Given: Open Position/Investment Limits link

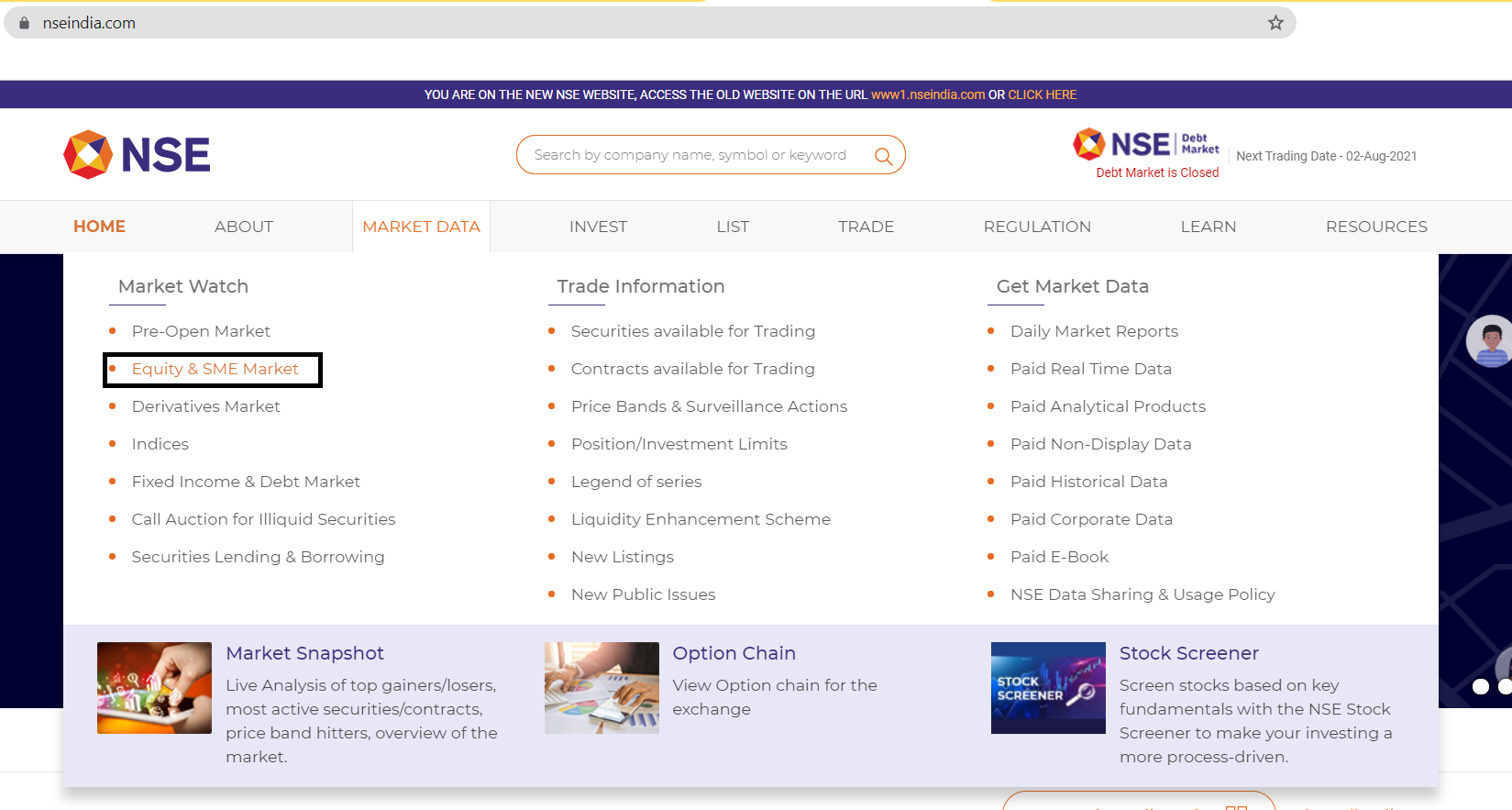Looking at the screenshot, I should [679, 444].
